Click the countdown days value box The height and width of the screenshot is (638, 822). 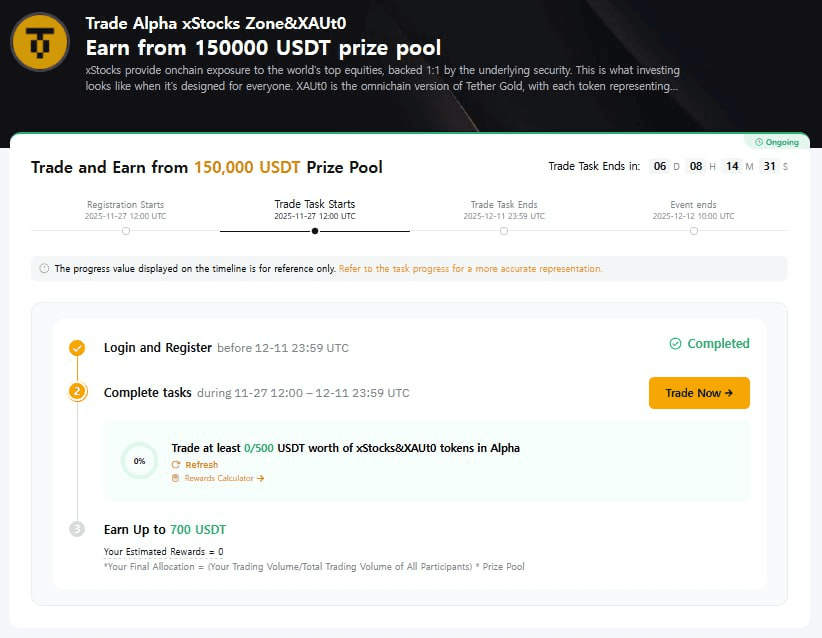[660, 167]
